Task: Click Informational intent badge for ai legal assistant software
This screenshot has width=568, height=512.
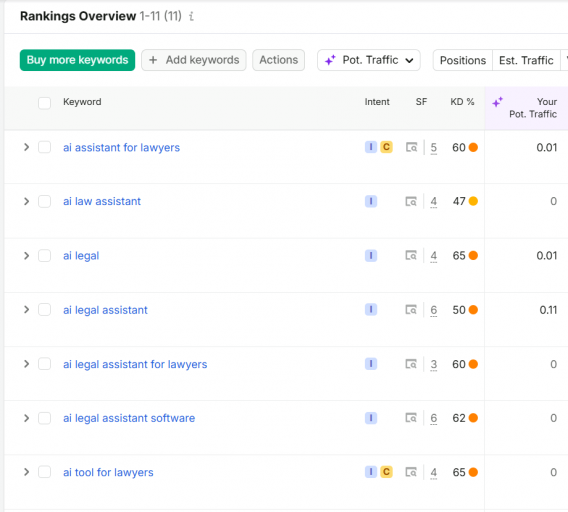Action: pos(371,418)
